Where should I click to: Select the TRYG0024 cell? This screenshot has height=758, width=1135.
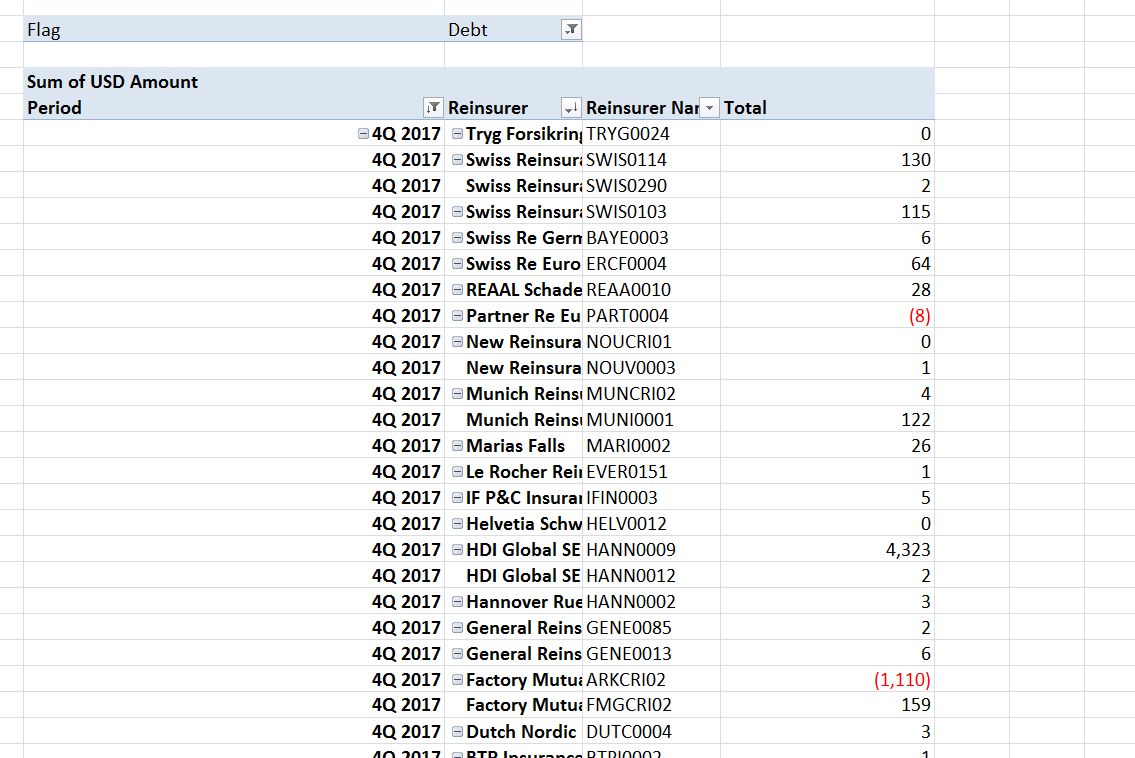point(651,134)
